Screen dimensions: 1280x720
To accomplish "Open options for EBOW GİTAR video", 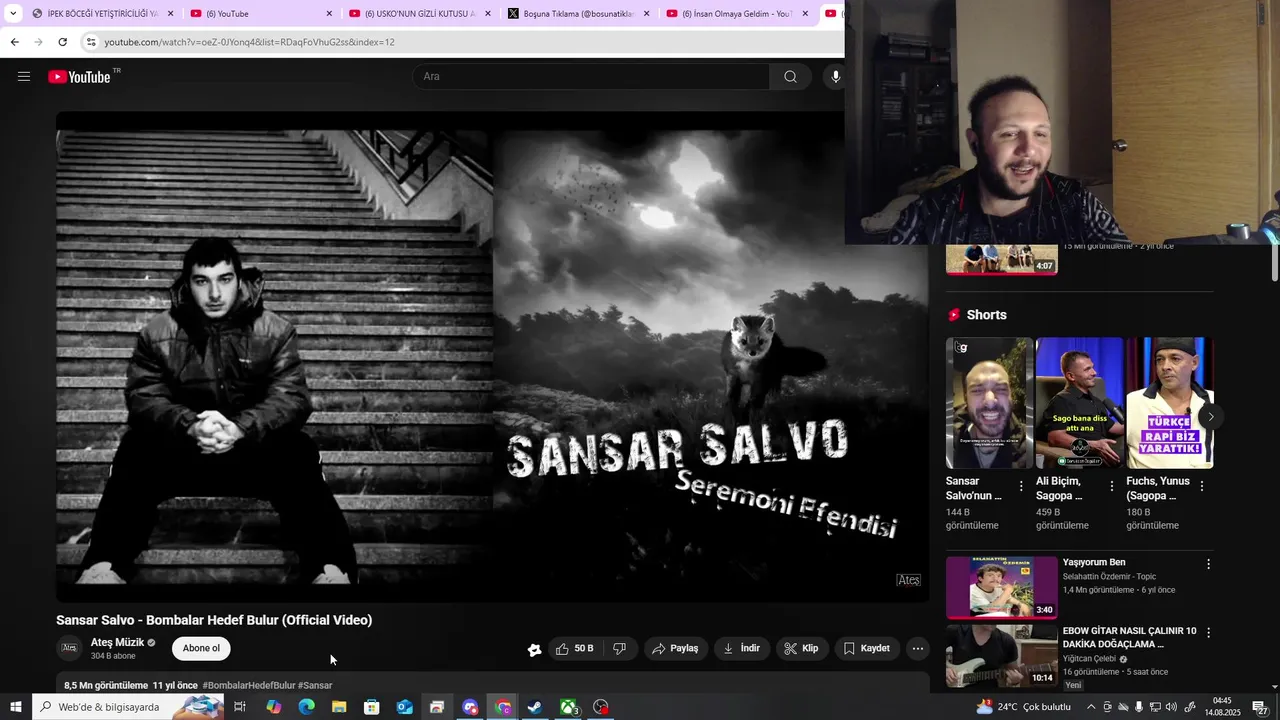I will 1208,633.
